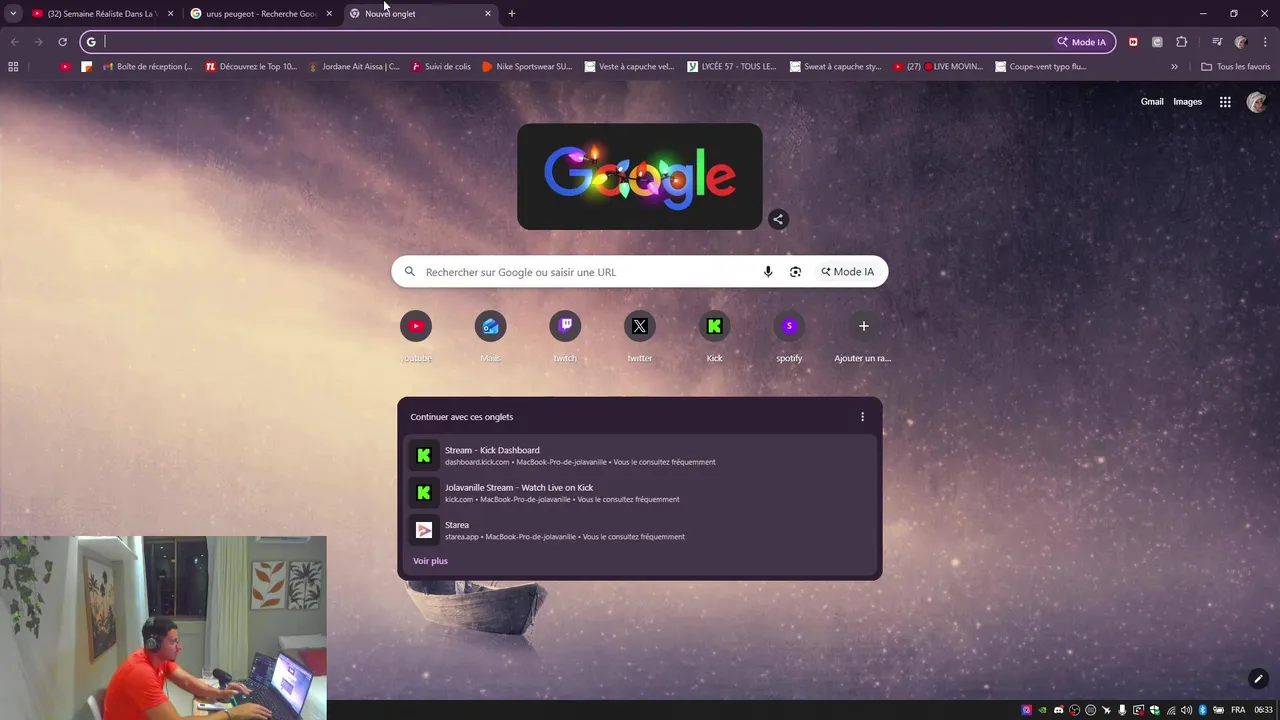Open the volume tray icon
1280x720 pixels.
[1186, 710]
